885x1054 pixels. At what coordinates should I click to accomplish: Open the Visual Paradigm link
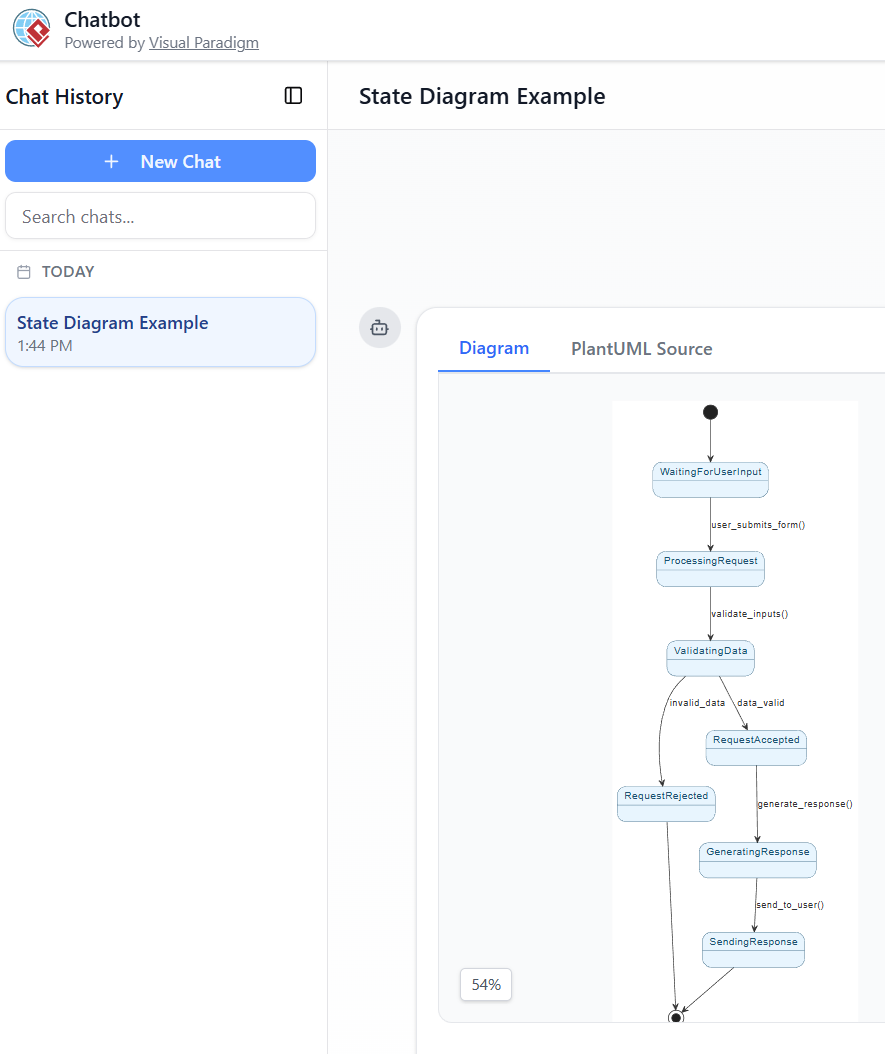pyautogui.click(x=203, y=43)
